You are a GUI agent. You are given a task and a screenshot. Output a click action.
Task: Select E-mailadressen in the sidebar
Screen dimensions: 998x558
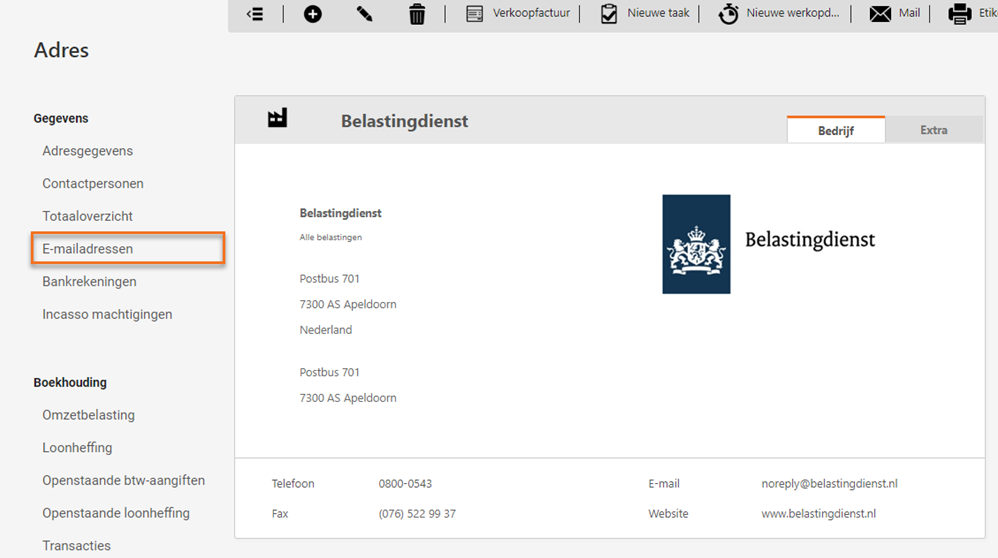tap(128, 248)
